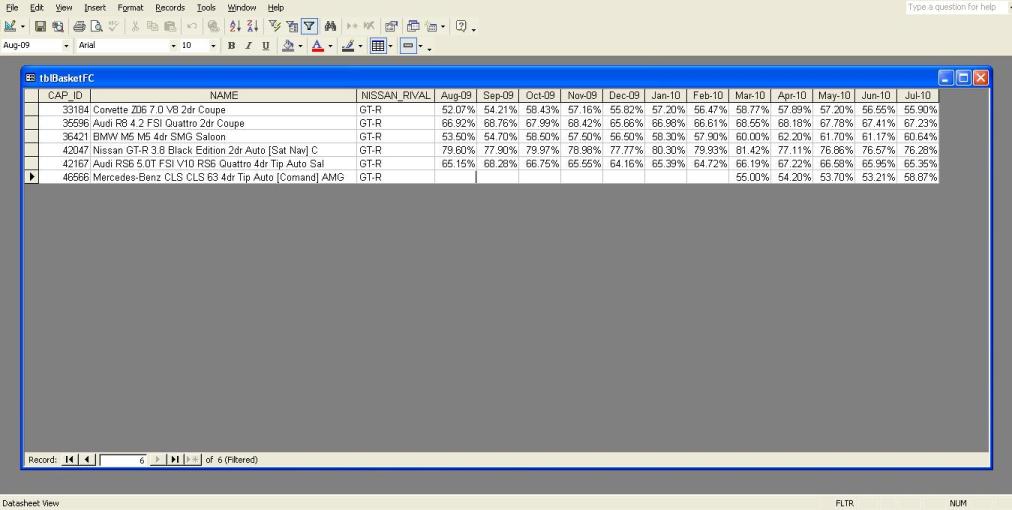Expand the Line Color dropdown arrow
The image size is (1012, 510).
[x=360, y=46]
